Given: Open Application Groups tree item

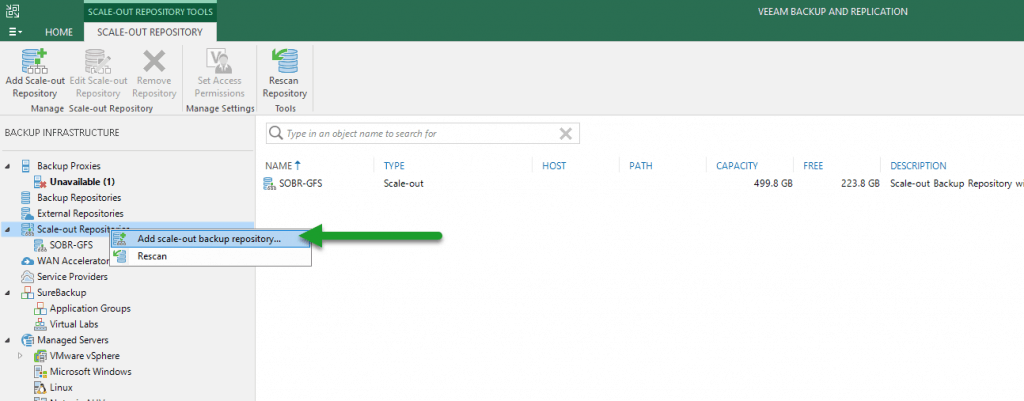Looking at the screenshot, I should pos(90,308).
